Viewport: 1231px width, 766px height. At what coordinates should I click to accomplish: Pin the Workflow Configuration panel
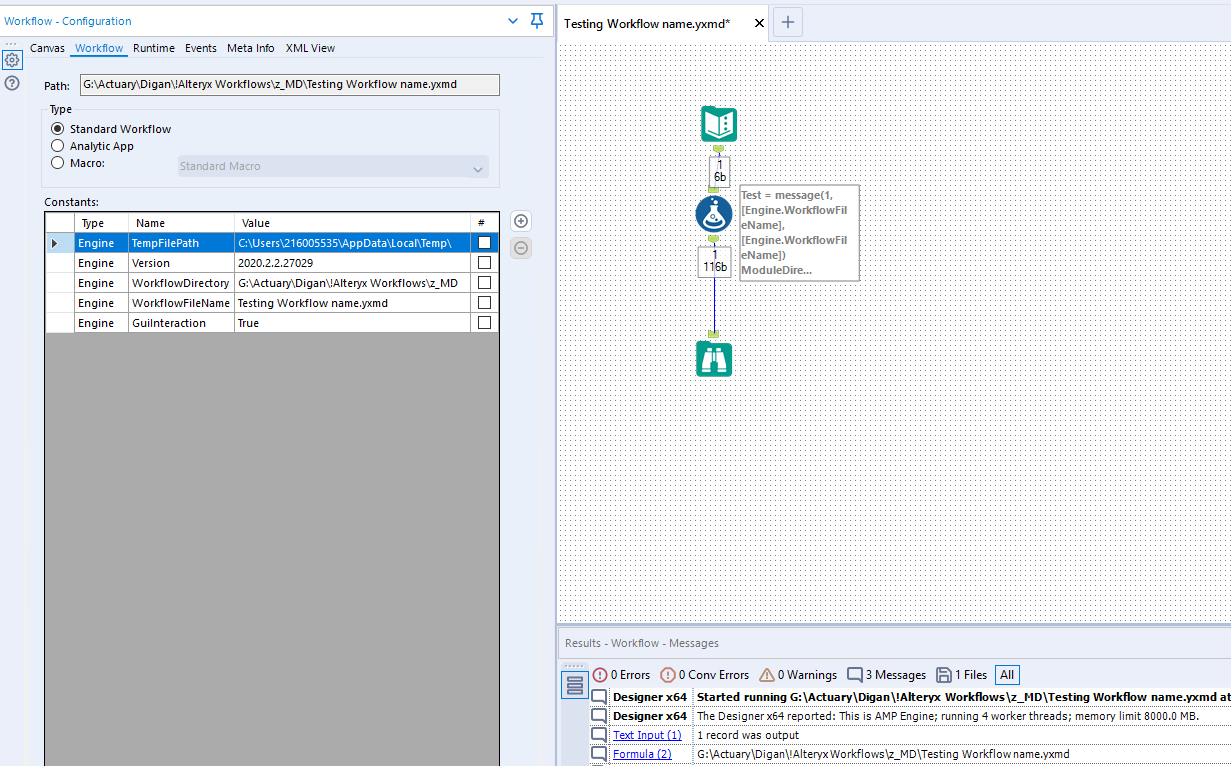pos(537,20)
